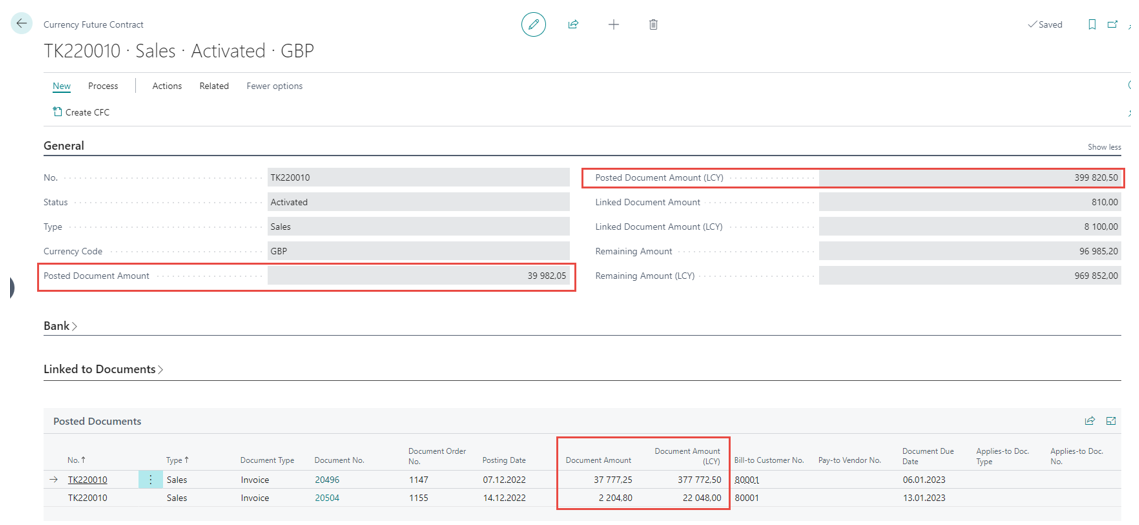Open the Process menu
The height and width of the screenshot is (525, 1139).
click(103, 86)
